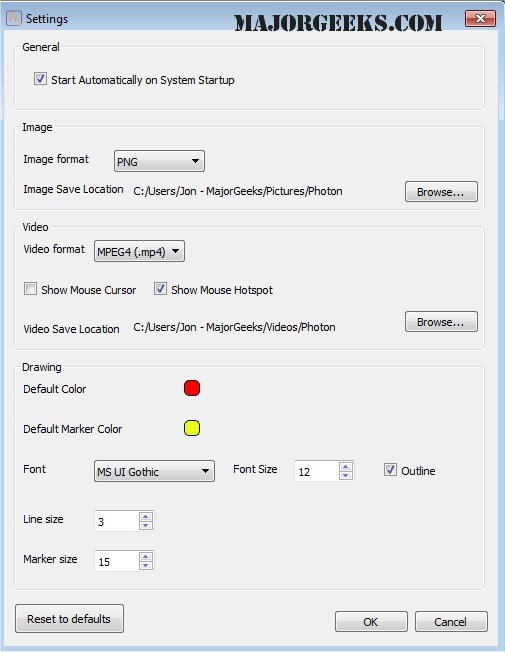Browse for Image Save Location
Image resolution: width=505 pixels, height=652 pixels.
[441, 192]
